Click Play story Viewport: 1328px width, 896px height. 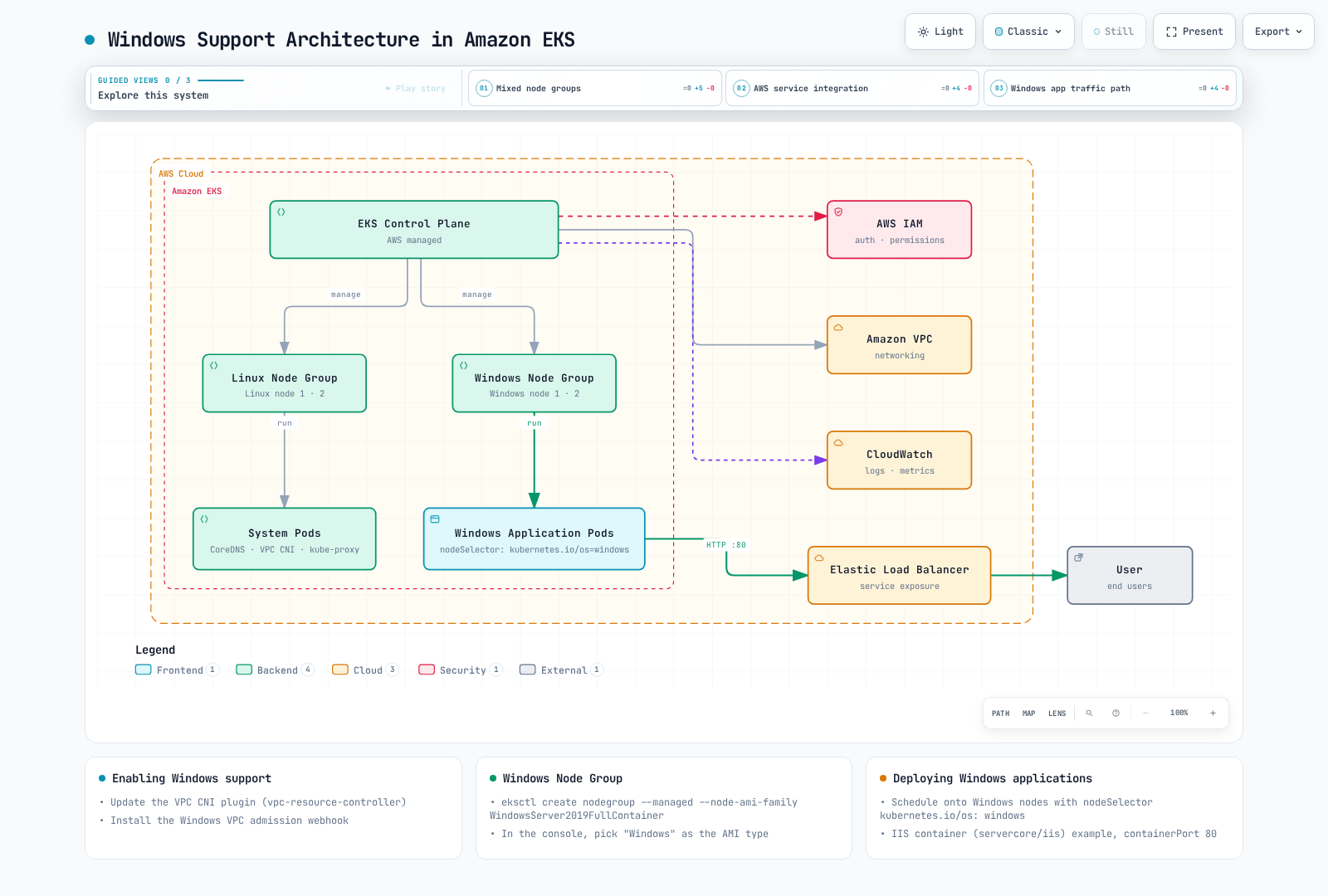(x=416, y=88)
